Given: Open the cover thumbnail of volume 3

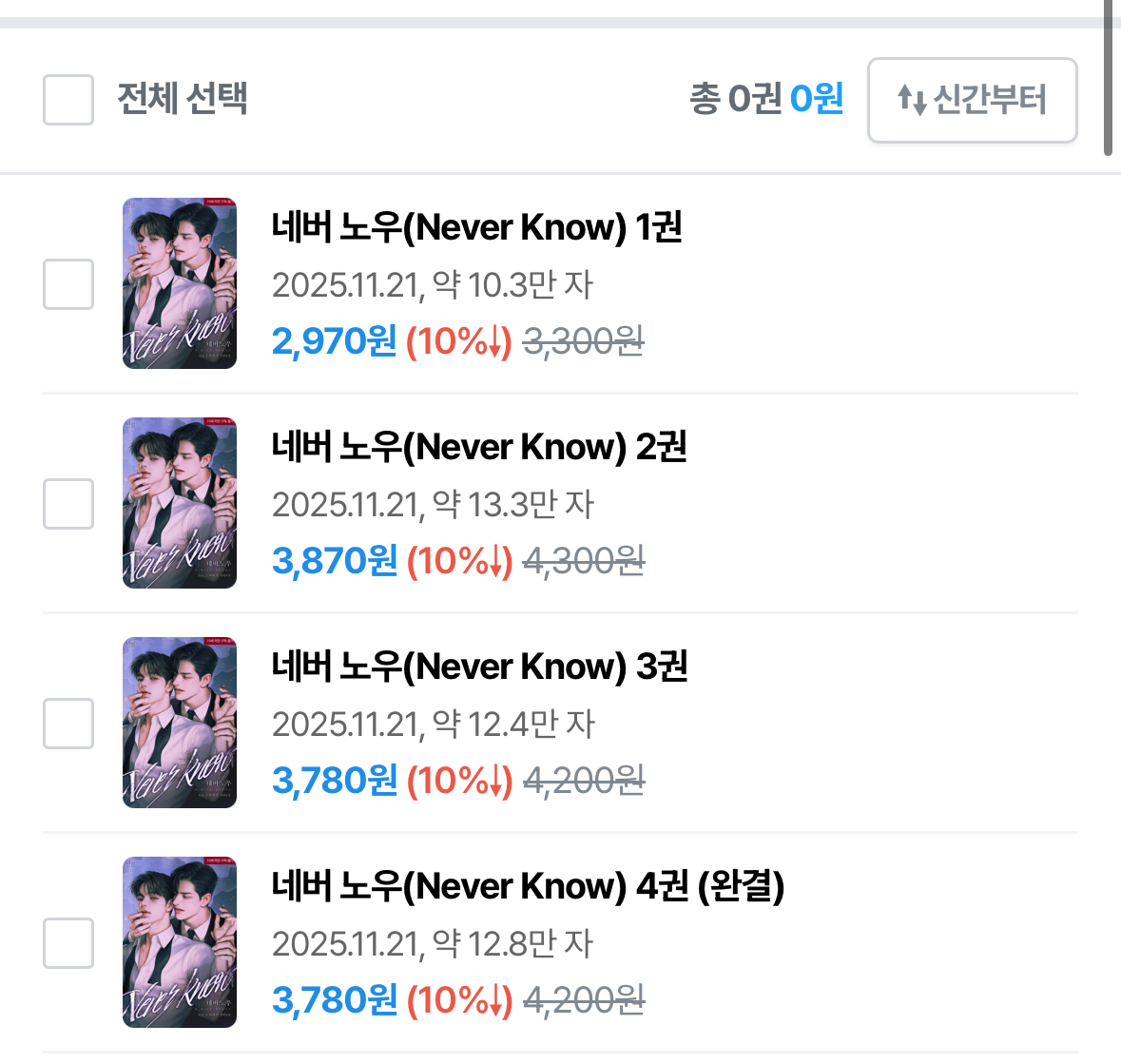Looking at the screenshot, I should click(x=180, y=723).
